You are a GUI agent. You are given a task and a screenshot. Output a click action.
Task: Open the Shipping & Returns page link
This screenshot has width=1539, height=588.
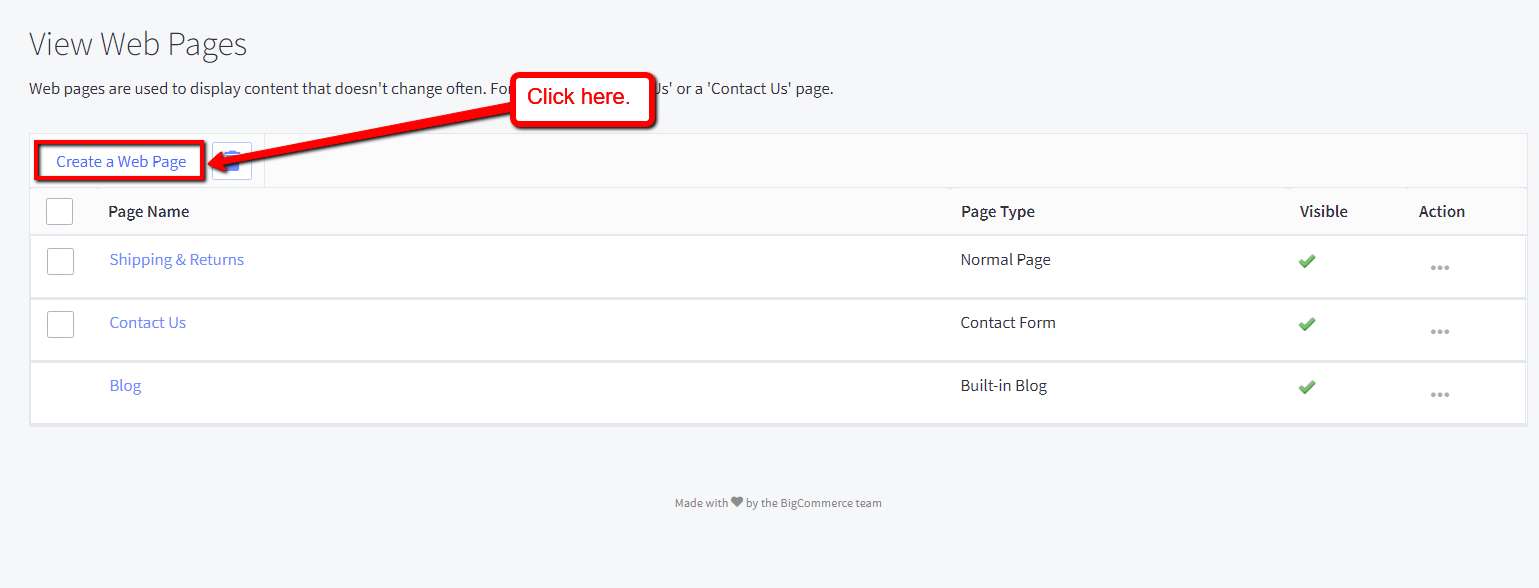tap(176, 259)
